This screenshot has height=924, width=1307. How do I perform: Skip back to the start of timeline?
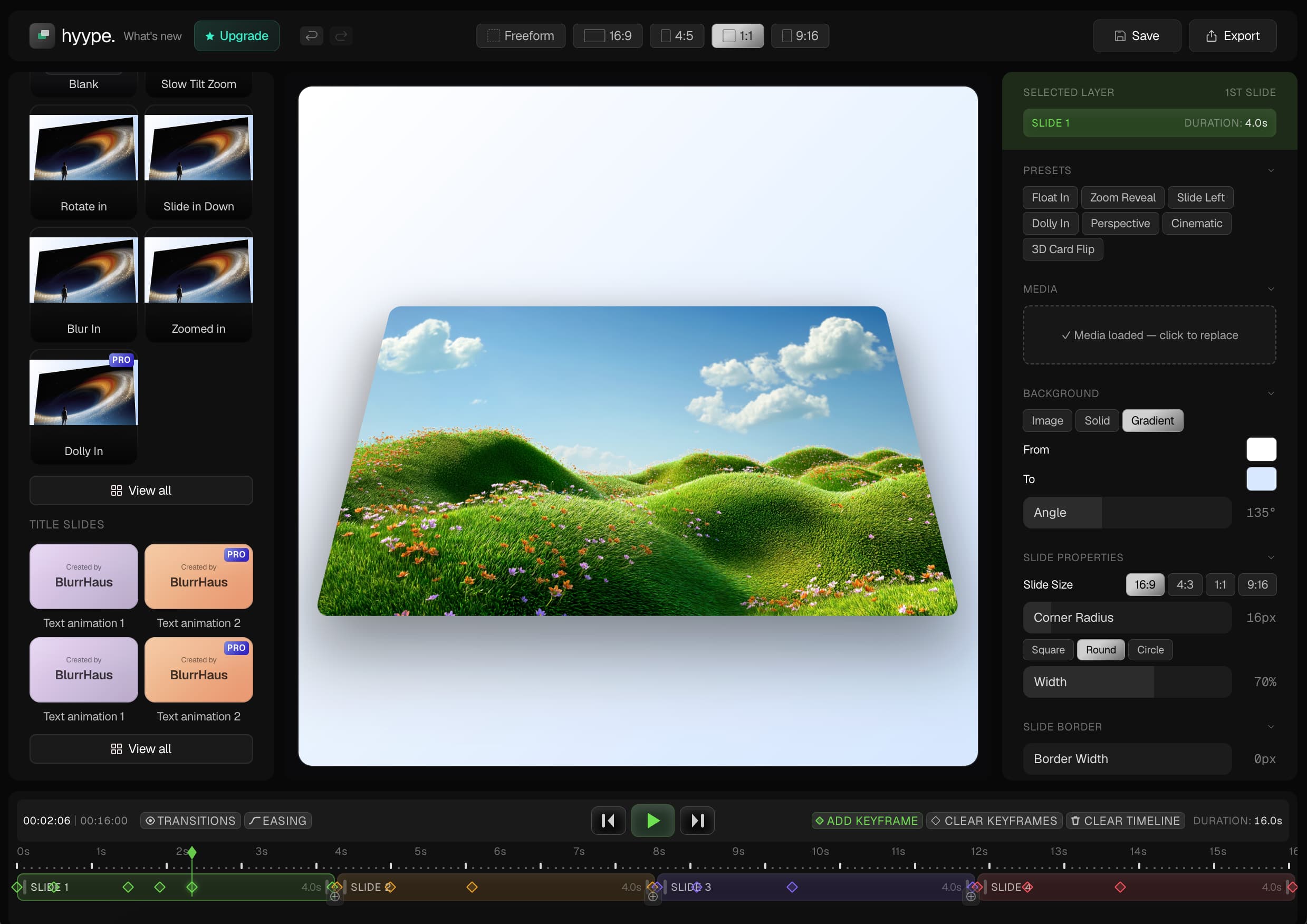608,821
